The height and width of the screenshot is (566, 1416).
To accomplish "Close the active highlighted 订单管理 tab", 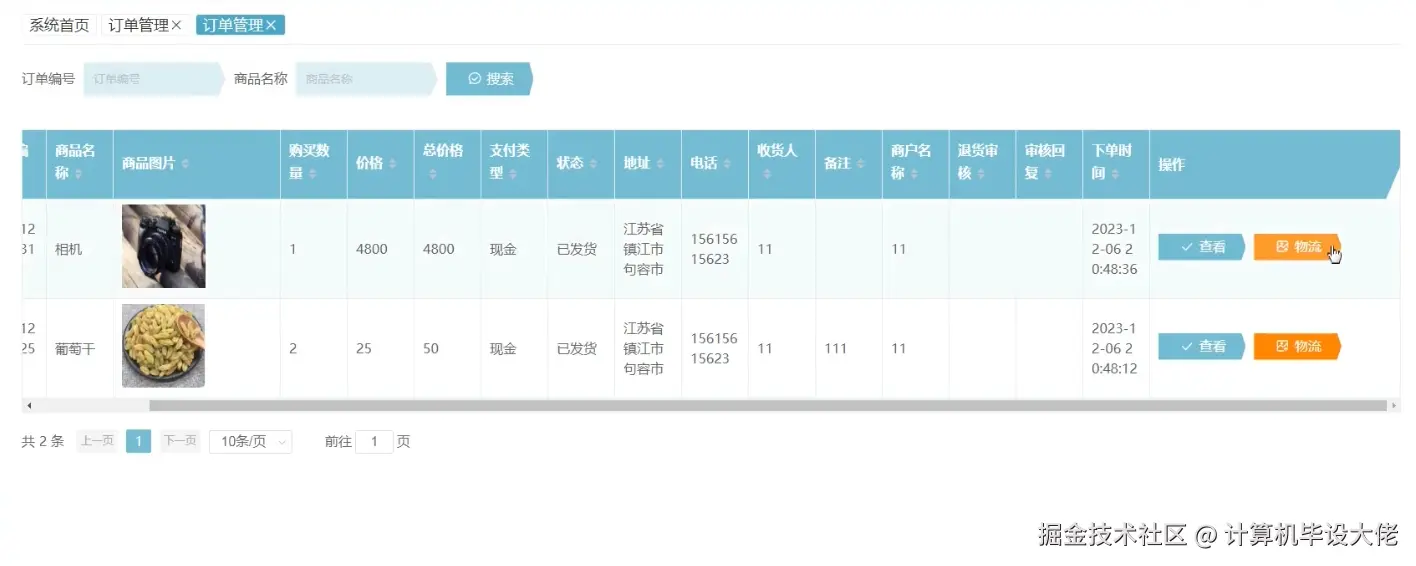I will coord(270,26).
